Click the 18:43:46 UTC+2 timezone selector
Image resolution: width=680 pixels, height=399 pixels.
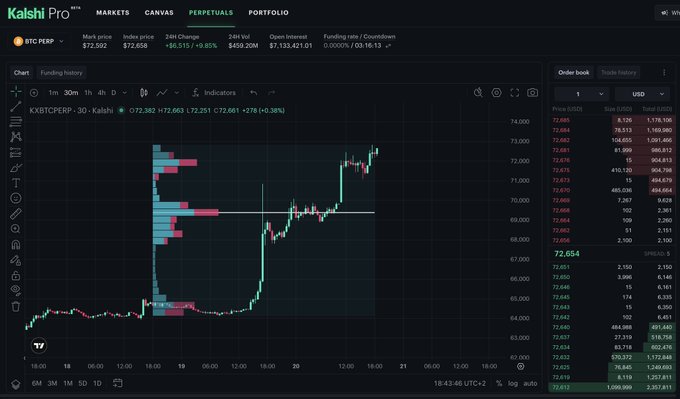click(x=460, y=383)
